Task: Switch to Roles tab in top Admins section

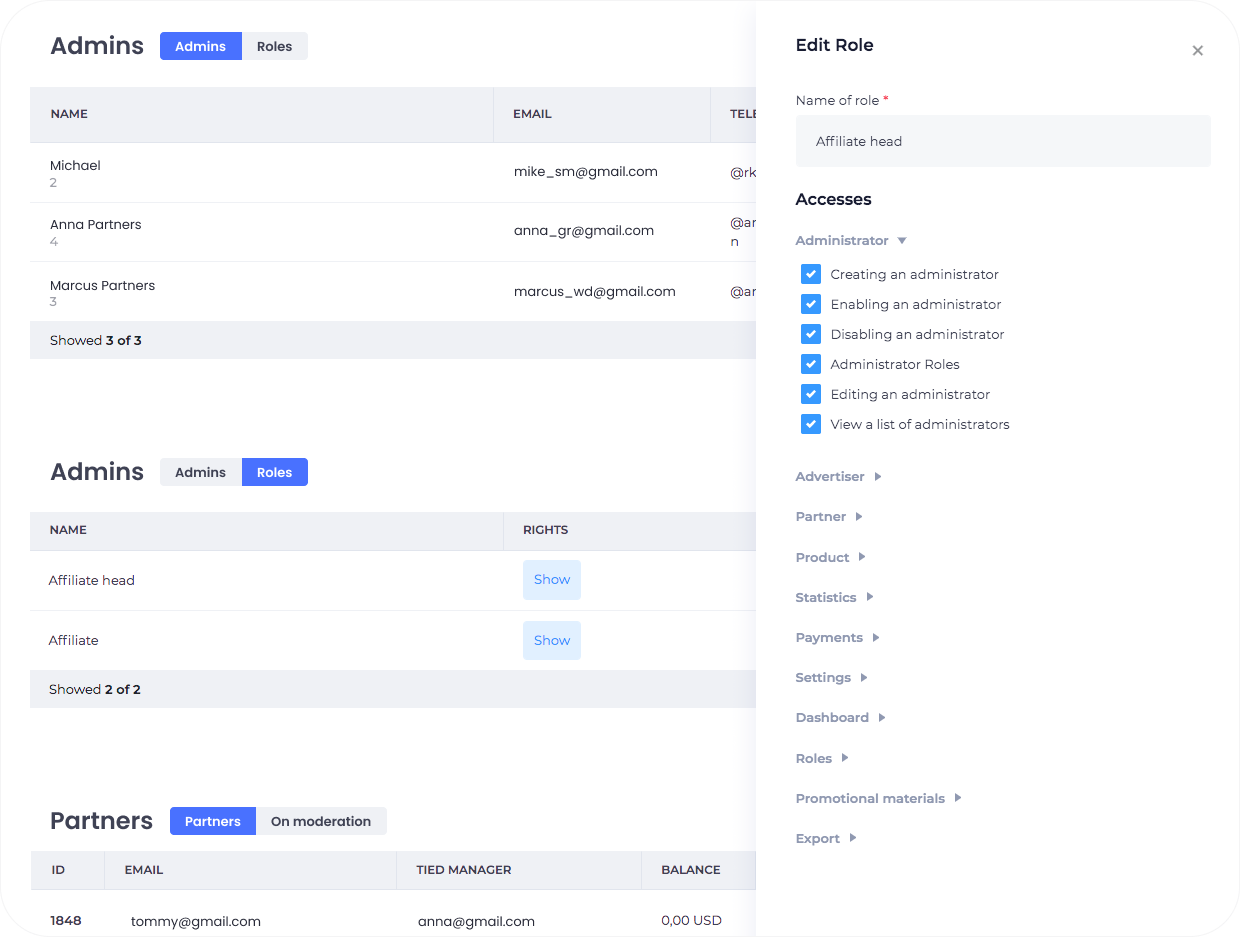Action: pyautogui.click(x=274, y=46)
